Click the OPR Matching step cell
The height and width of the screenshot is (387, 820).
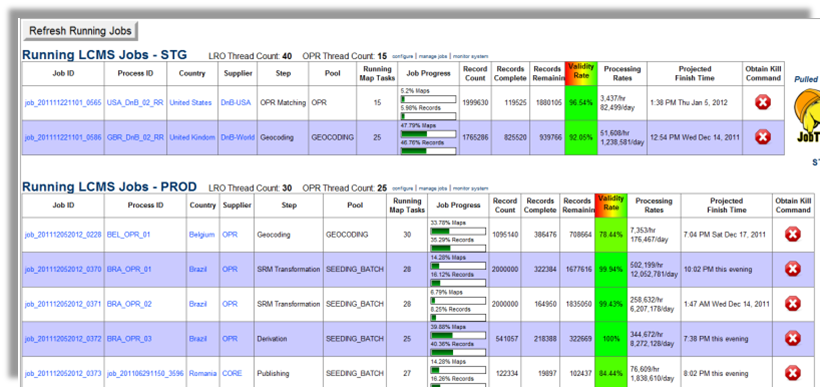pos(283,103)
